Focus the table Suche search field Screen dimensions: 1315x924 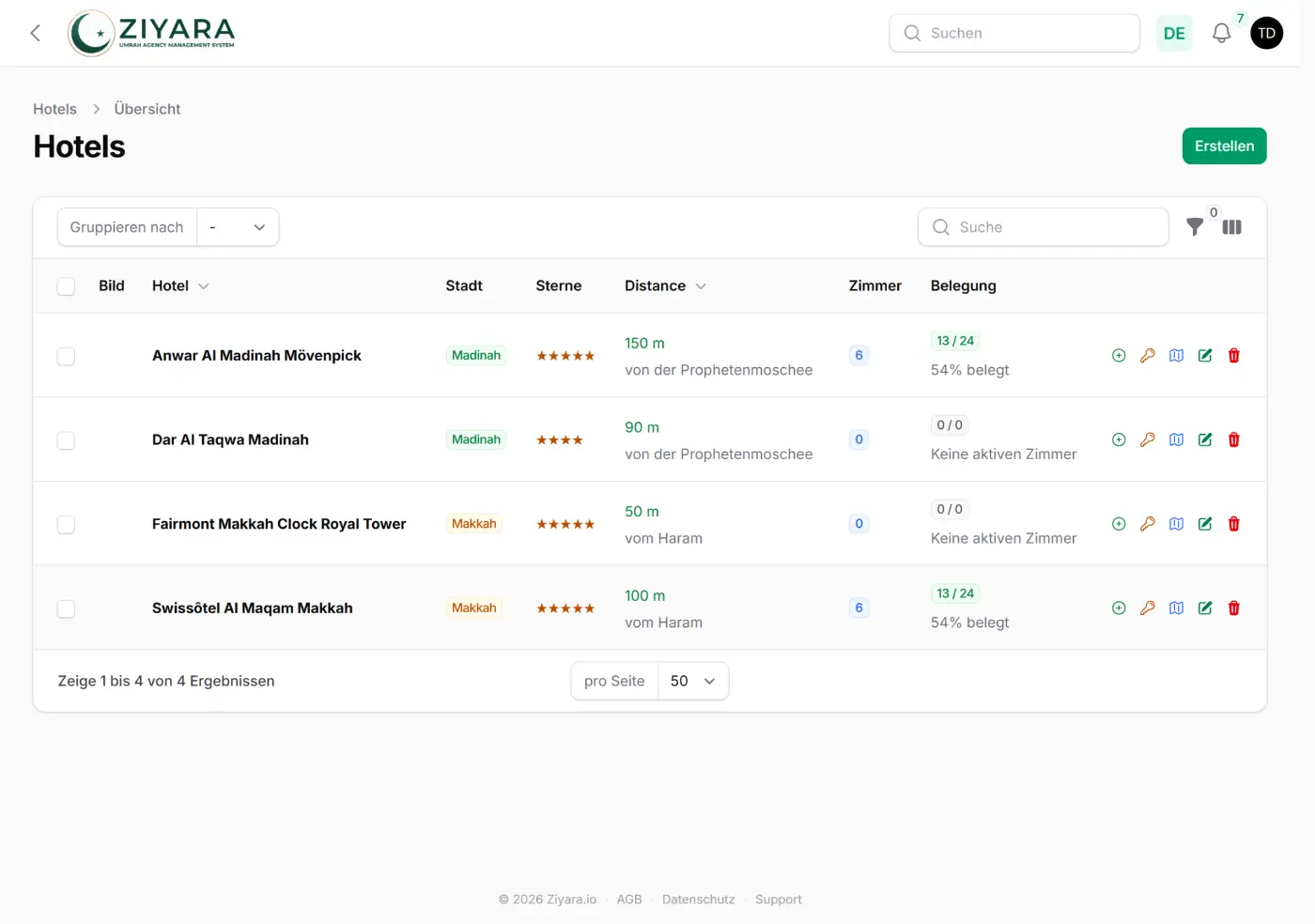tap(1043, 227)
